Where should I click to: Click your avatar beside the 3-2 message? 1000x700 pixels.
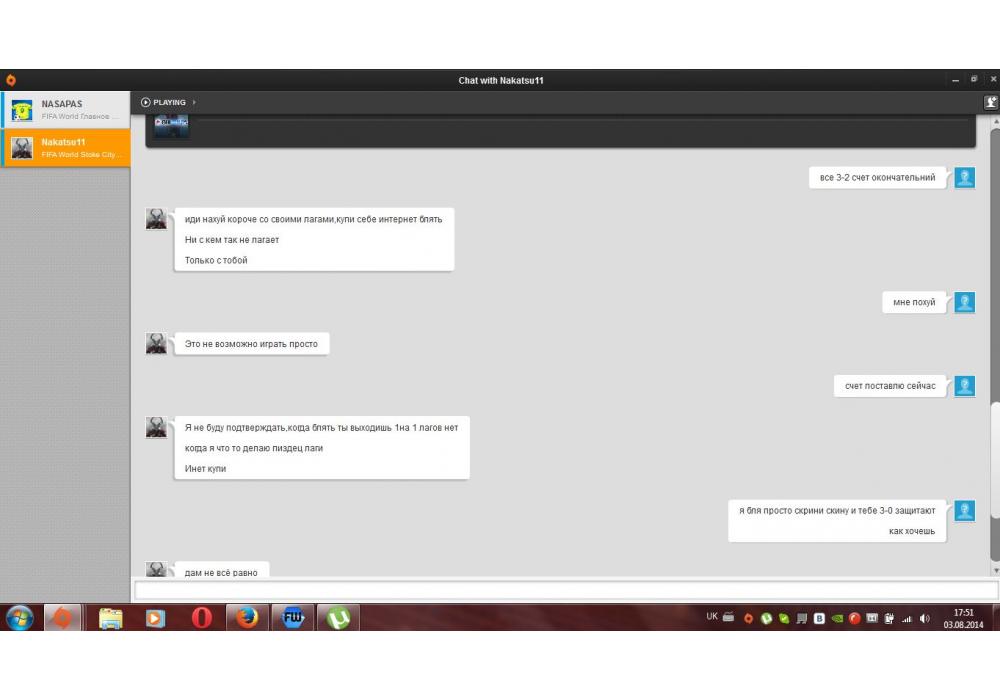[x=964, y=178]
